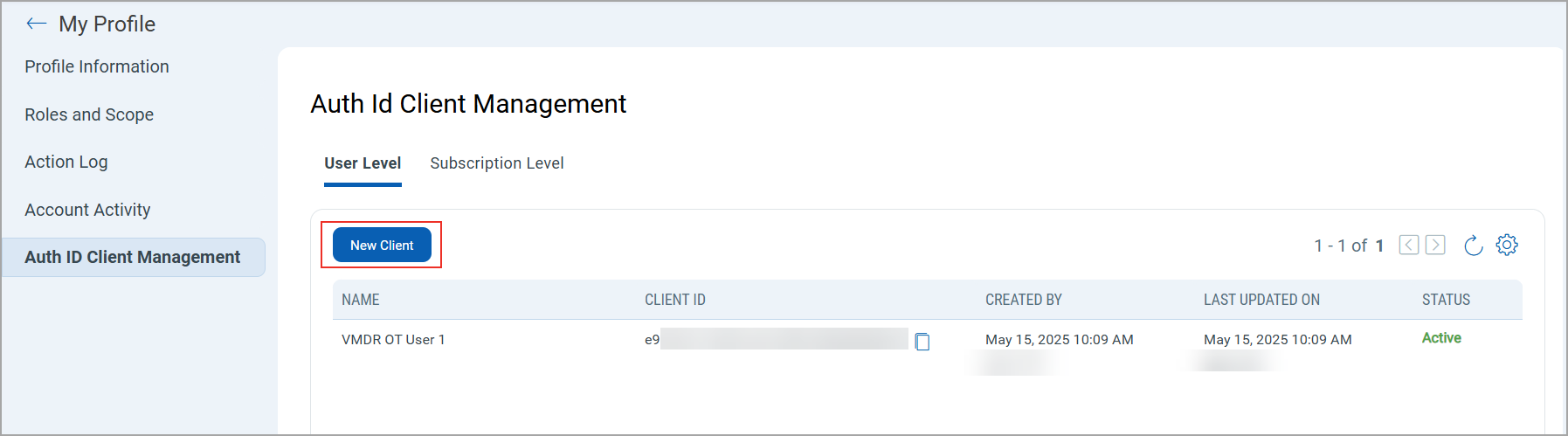Viewport: 1568px width, 436px height.
Task: Open Roles and Scope section
Action: [x=89, y=114]
